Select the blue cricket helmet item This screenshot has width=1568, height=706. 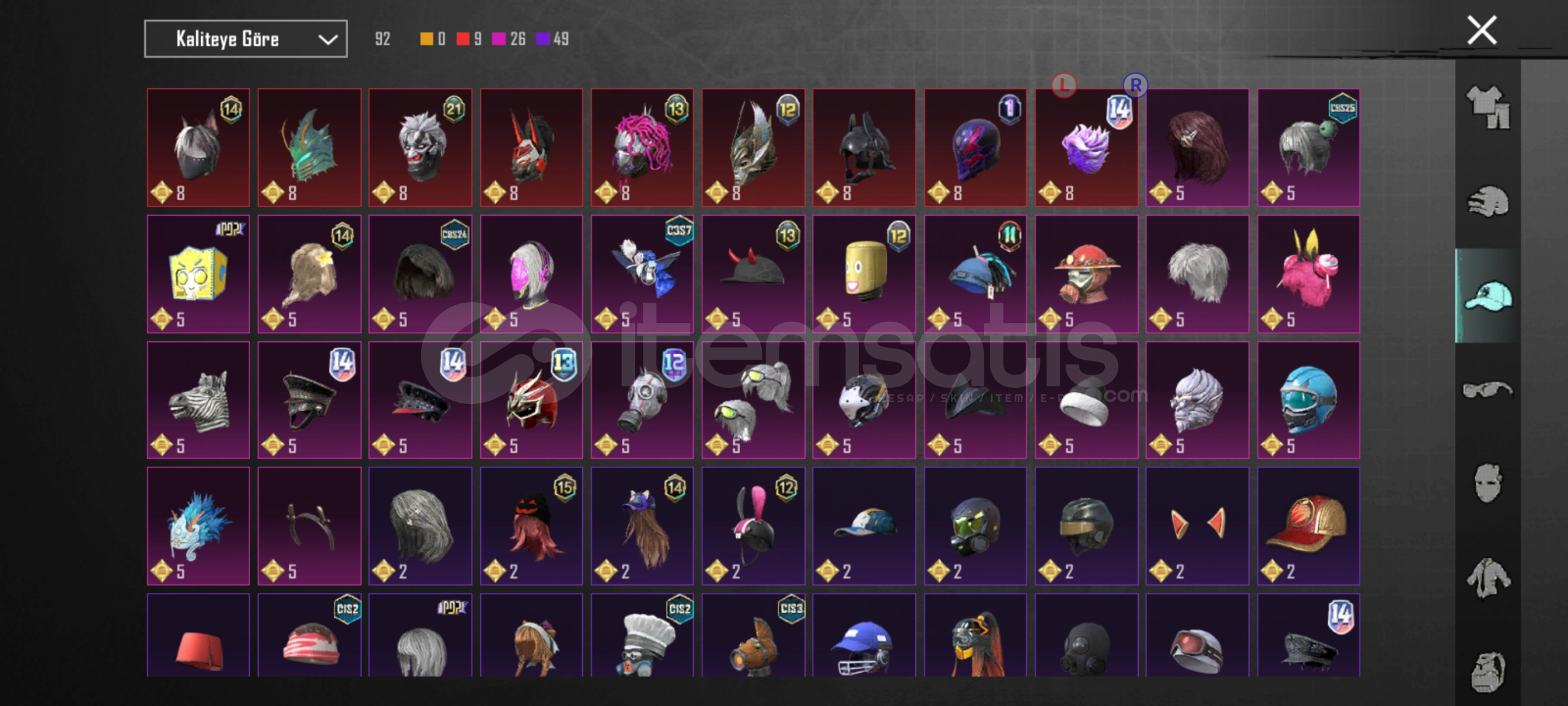pos(864,635)
